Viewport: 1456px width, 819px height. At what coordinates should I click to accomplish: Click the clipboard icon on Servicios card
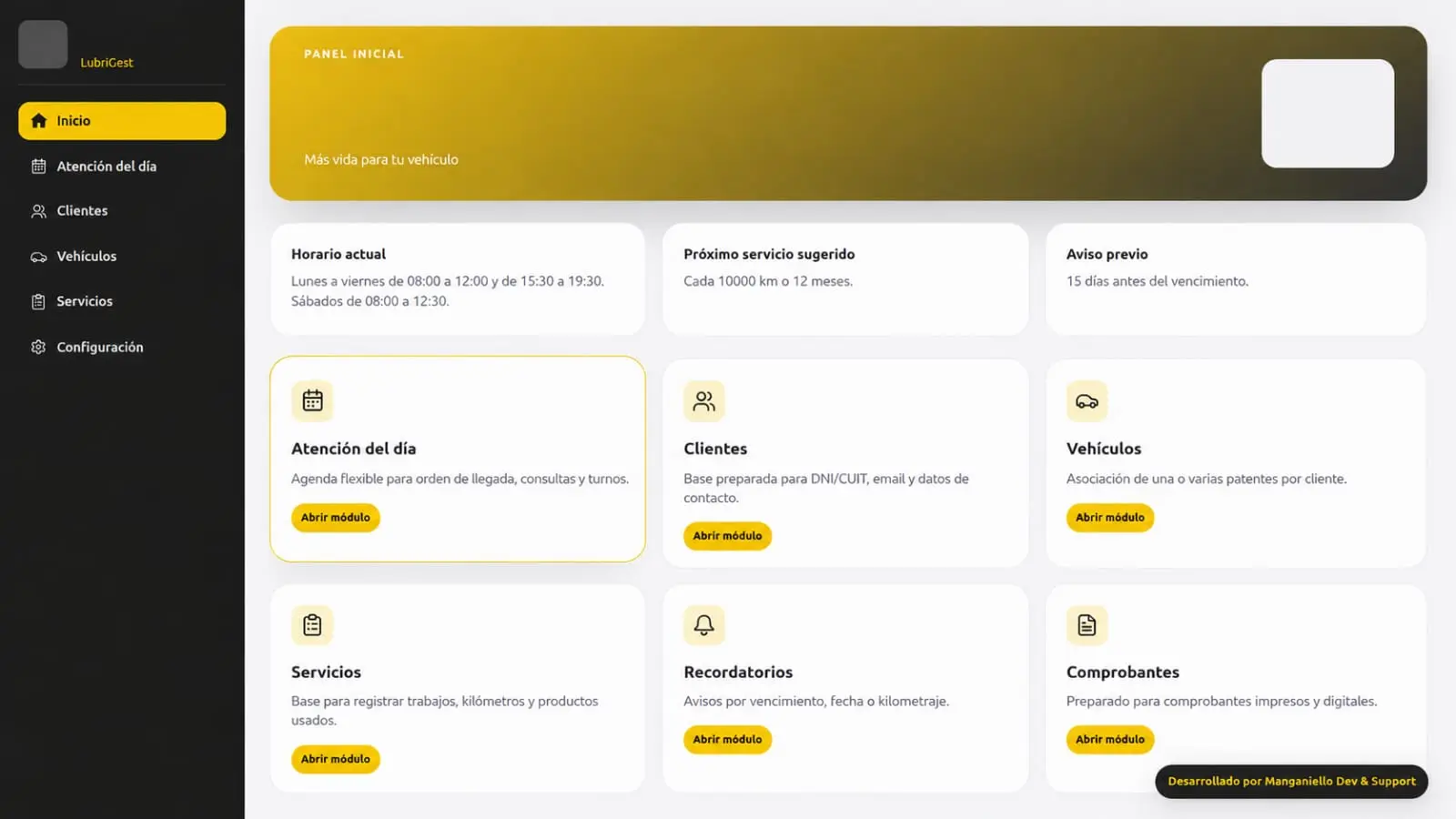click(312, 625)
